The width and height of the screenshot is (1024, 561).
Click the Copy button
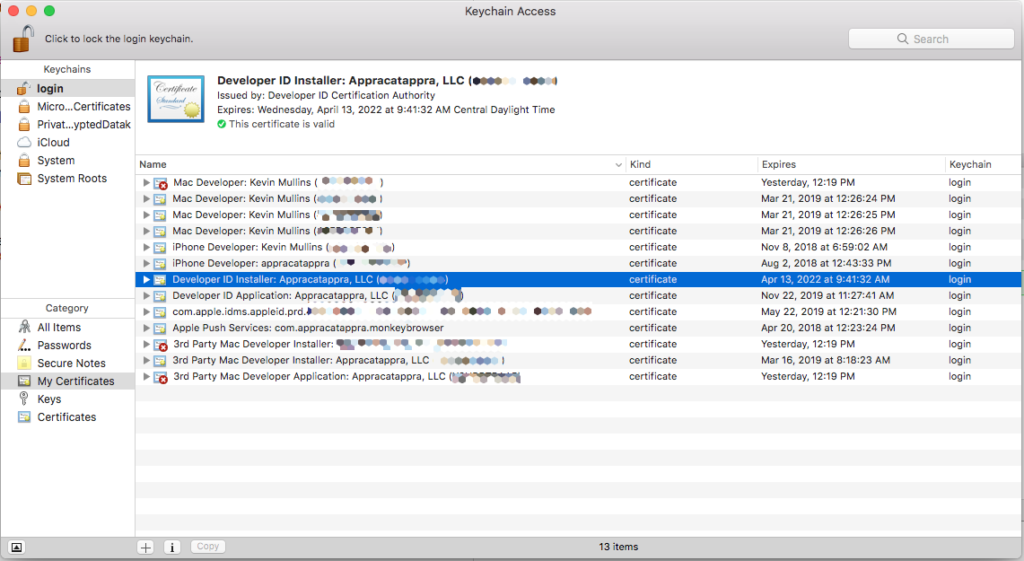click(x=208, y=547)
